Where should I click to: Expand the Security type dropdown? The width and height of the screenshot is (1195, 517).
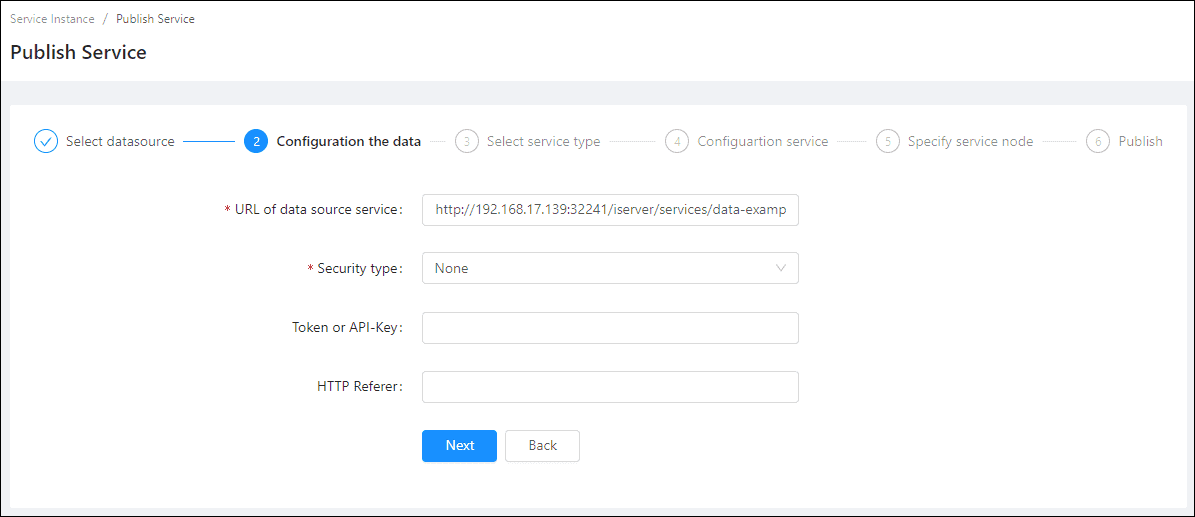pos(610,268)
